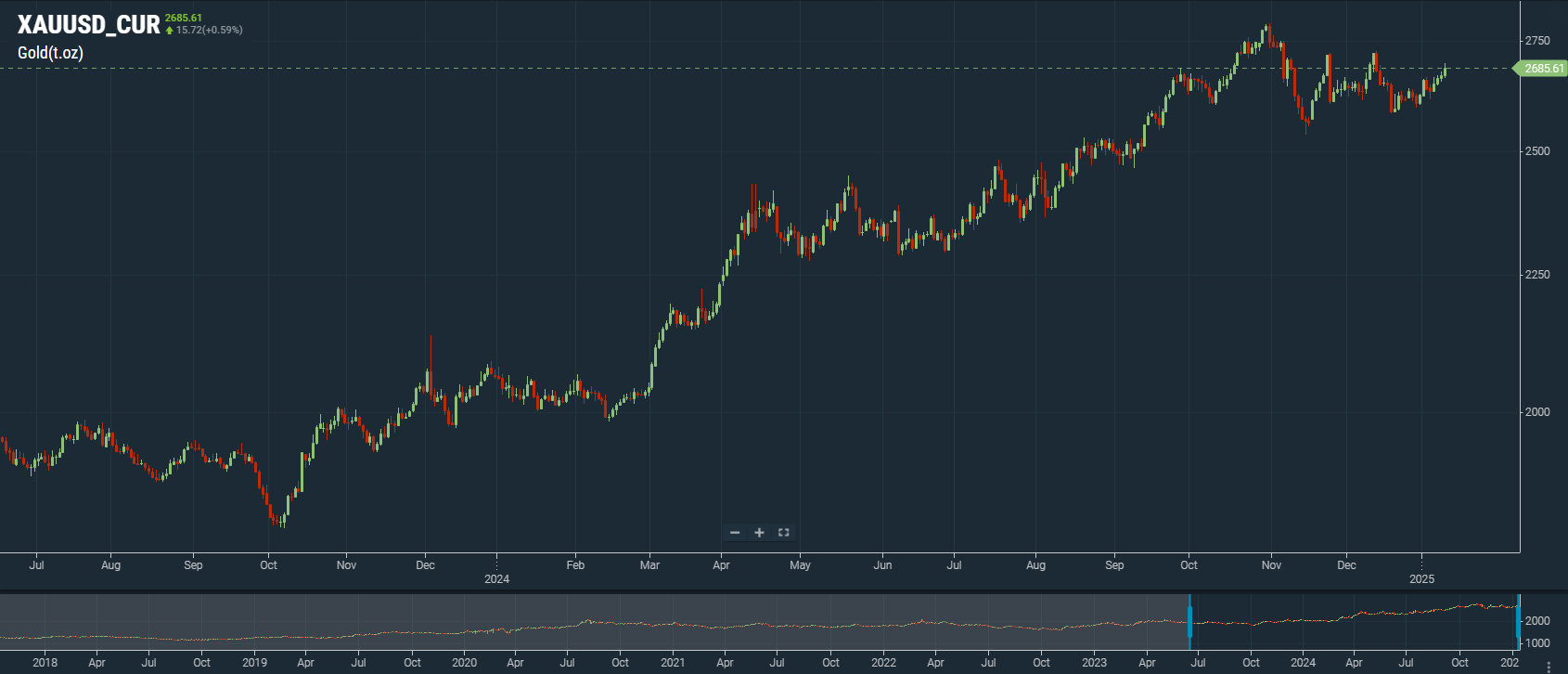Click the Sep label left of first Oct
The height and width of the screenshot is (674, 1568).
[193, 564]
